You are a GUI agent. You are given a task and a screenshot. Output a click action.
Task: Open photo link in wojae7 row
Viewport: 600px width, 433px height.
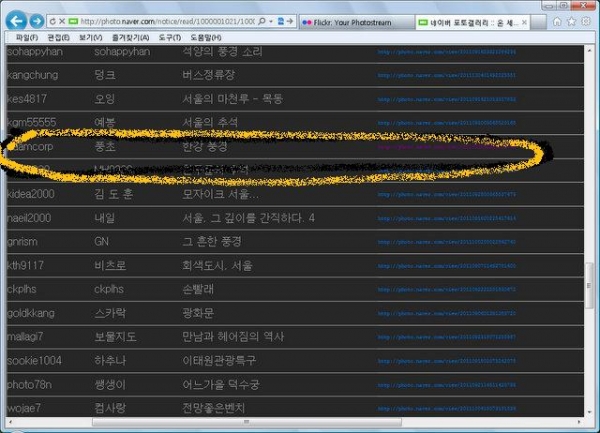click(x=447, y=409)
